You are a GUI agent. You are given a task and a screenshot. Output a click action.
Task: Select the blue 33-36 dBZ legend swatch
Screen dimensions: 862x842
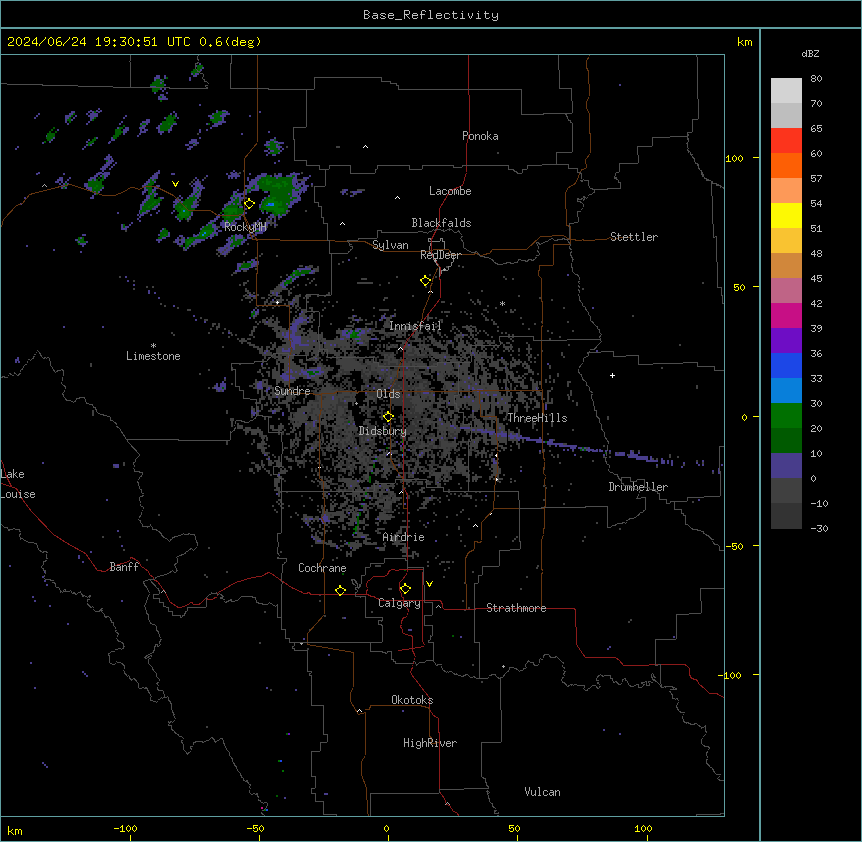786,365
